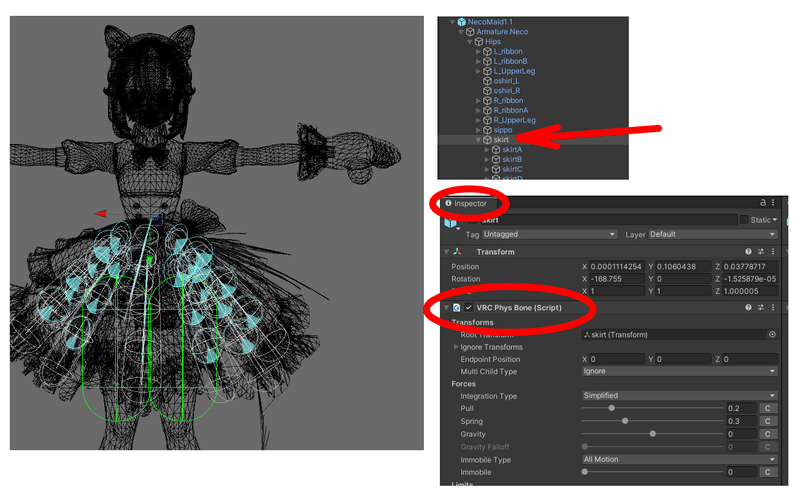
Task: Click the red X-axis move gizmo arrow
Action: point(101,214)
